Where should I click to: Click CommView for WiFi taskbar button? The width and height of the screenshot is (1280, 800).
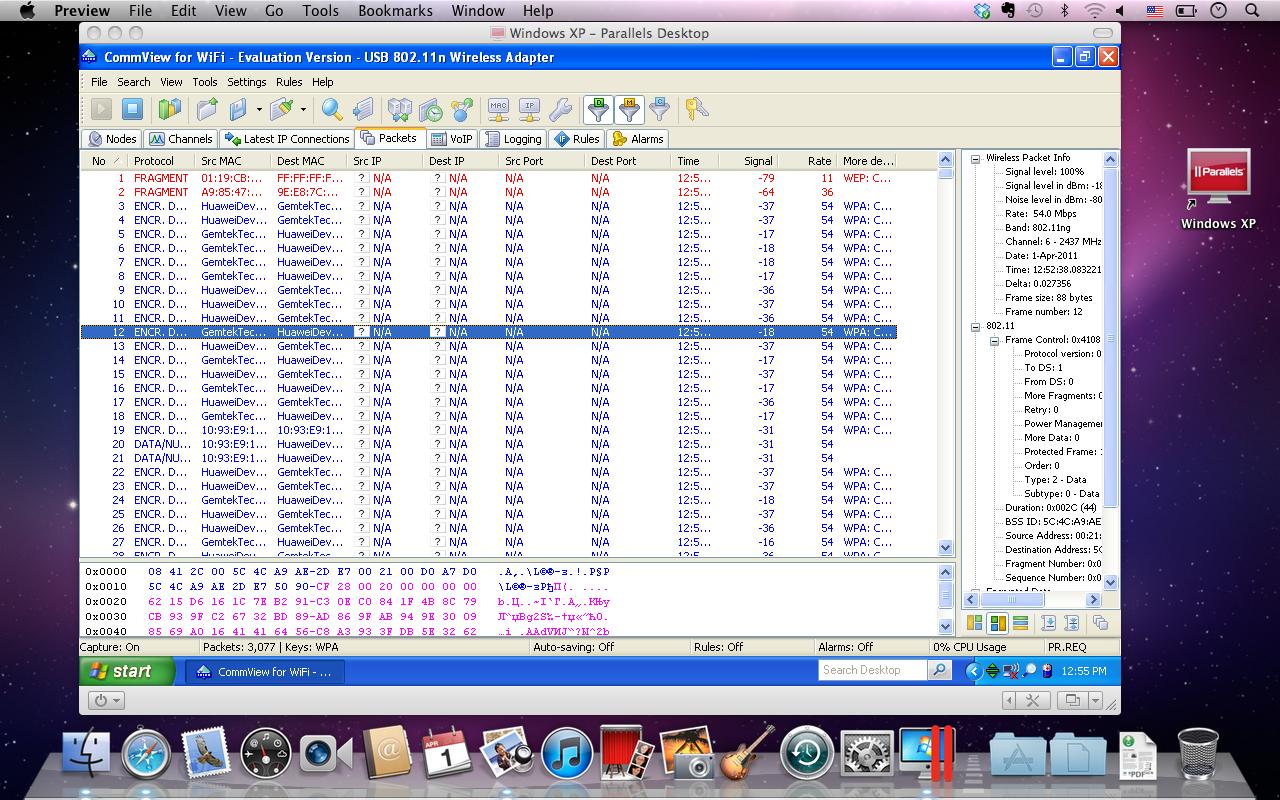coord(265,672)
